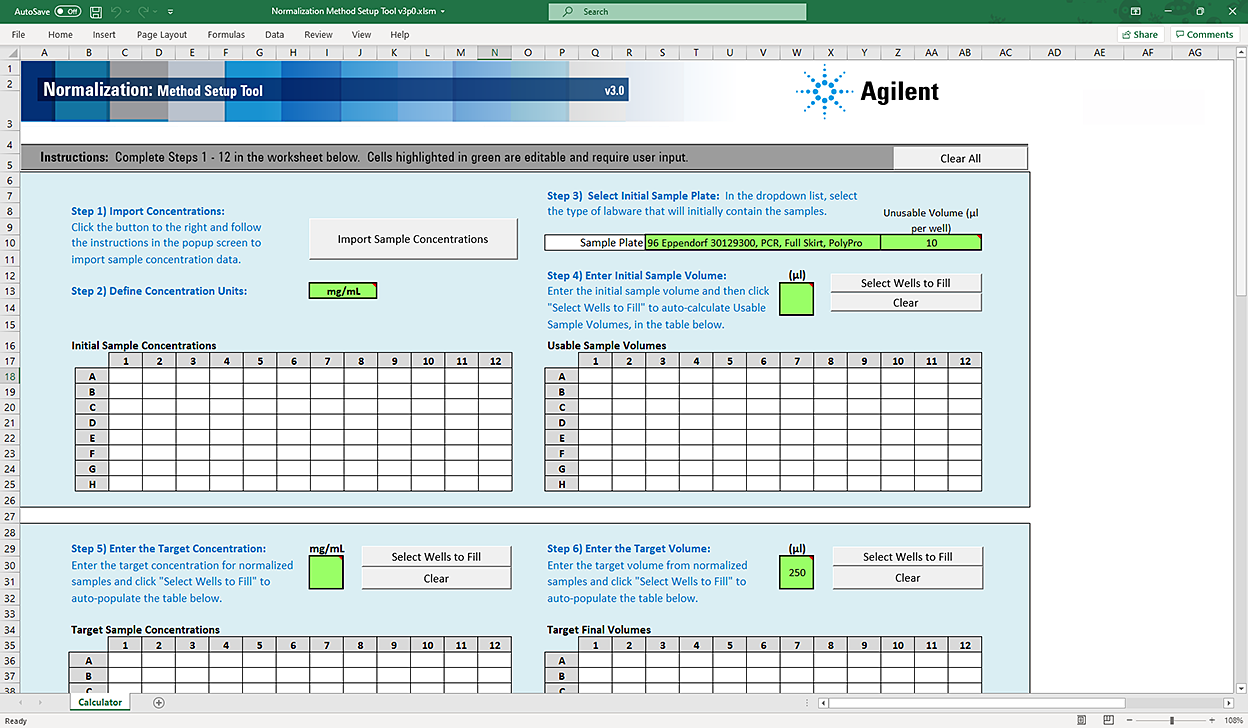Image resolution: width=1248 pixels, height=728 pixels.
Task: Click Step 5 Select Wells to Fill button
Action: (436, 557)
